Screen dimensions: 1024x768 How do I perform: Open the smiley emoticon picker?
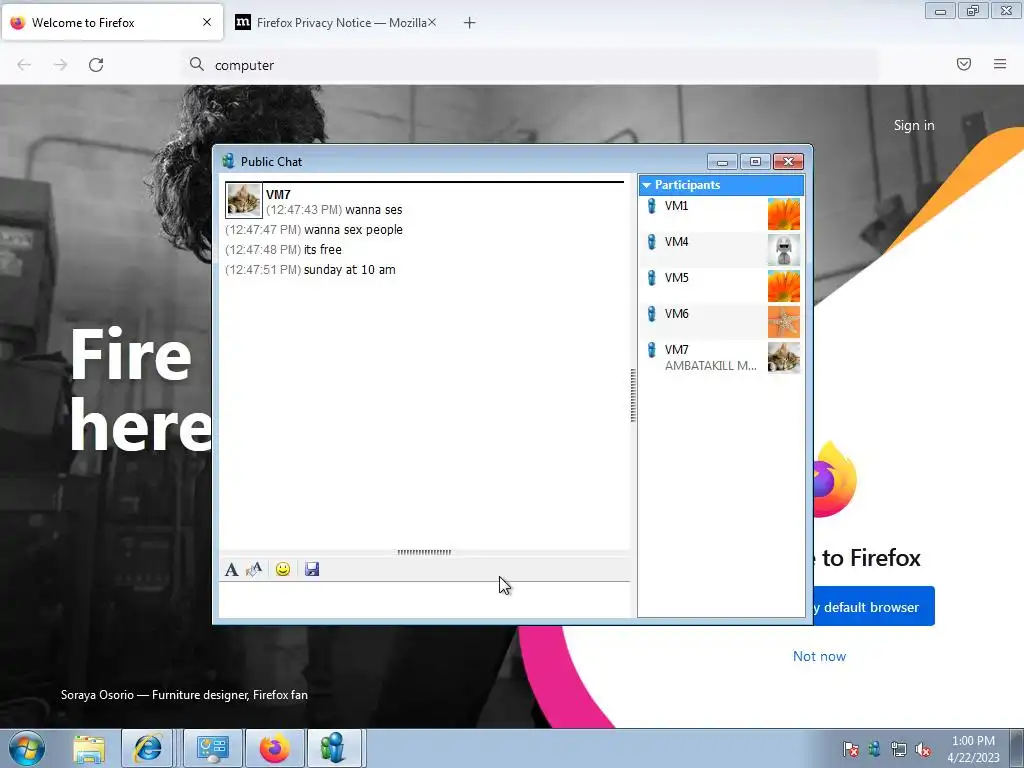tap(283, 569)
